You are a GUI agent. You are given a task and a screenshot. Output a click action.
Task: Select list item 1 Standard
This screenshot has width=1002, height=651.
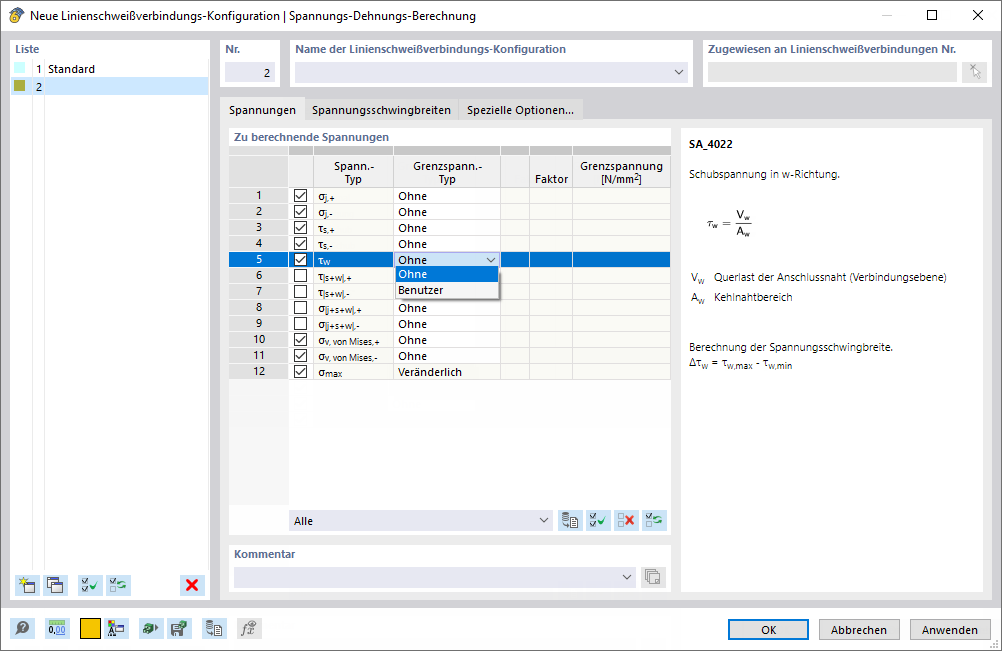(x=109, y=68)
